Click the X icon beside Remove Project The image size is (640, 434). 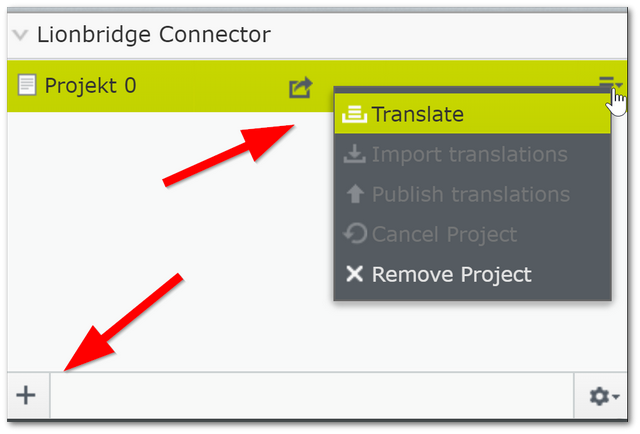(x=354, y=274)
